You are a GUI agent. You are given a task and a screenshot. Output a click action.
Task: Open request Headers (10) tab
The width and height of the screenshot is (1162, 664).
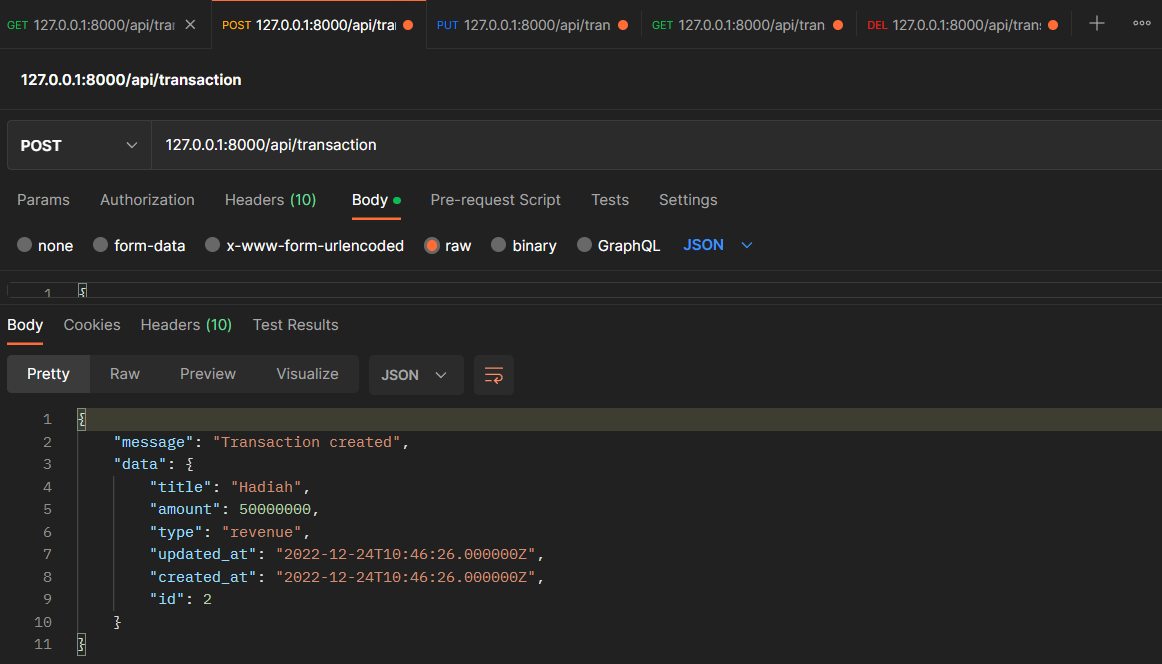pos(270,200)
